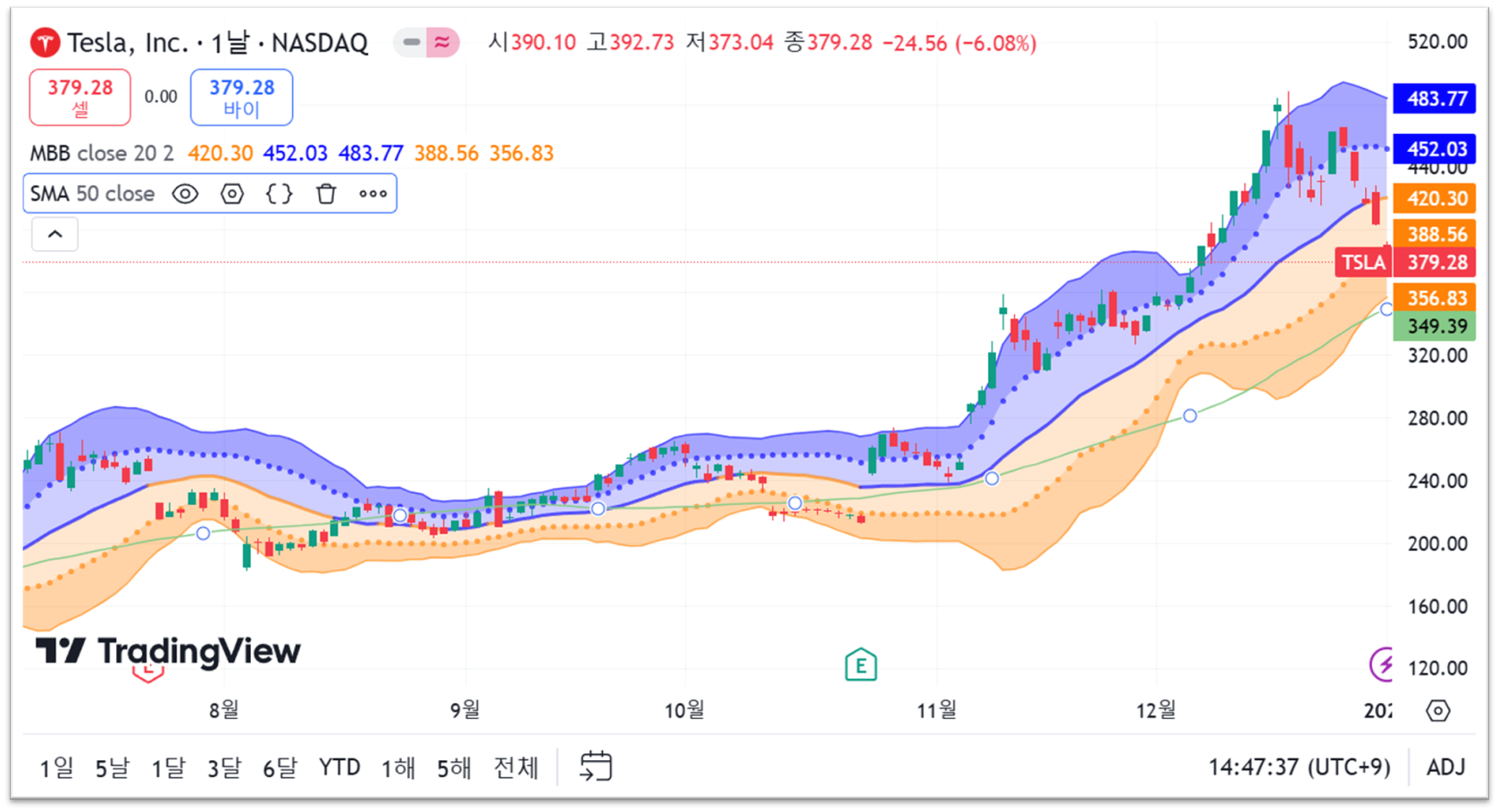Select the YTD time range
Image resolution: width=1499 pixels, height=812 pixels.
point(339,767)
